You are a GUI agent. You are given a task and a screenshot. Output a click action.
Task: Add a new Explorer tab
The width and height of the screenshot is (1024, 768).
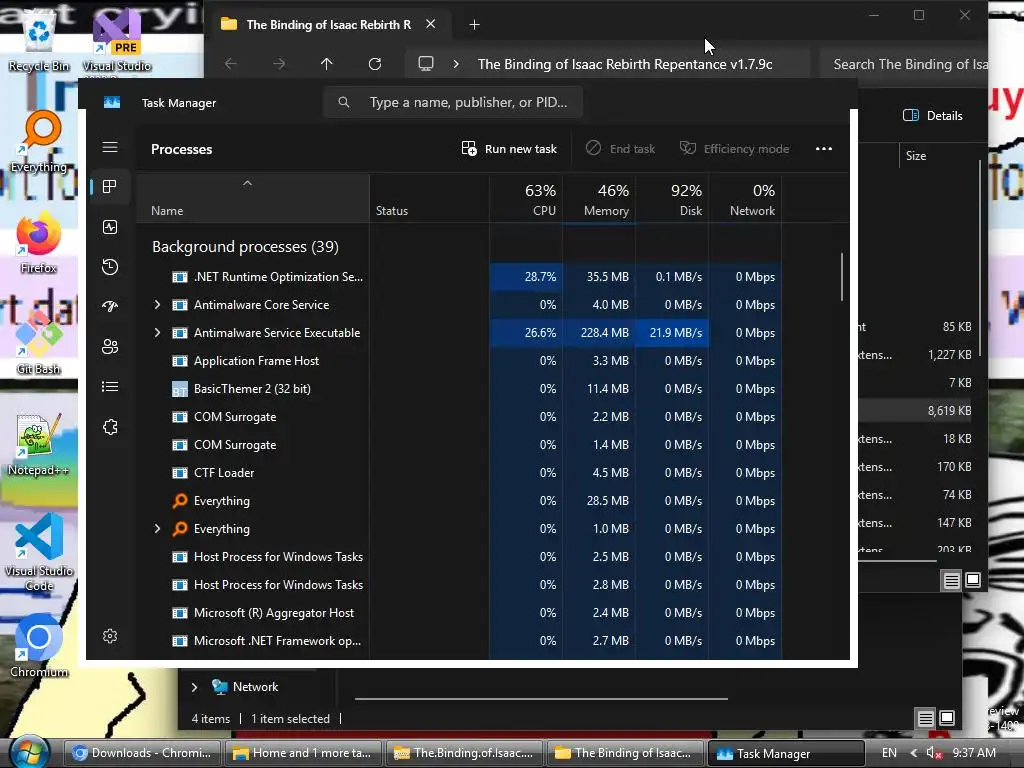click(475, 25)
